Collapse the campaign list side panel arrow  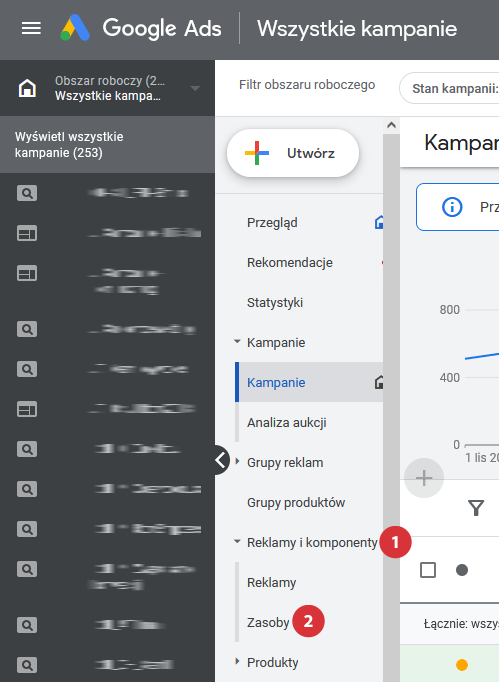click(221, 460)
